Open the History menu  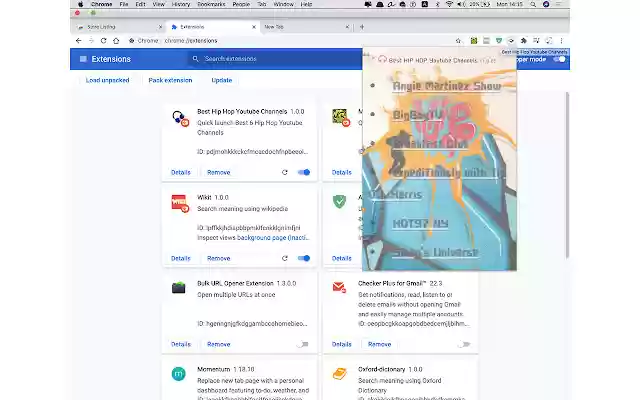[x=181, y=4]
